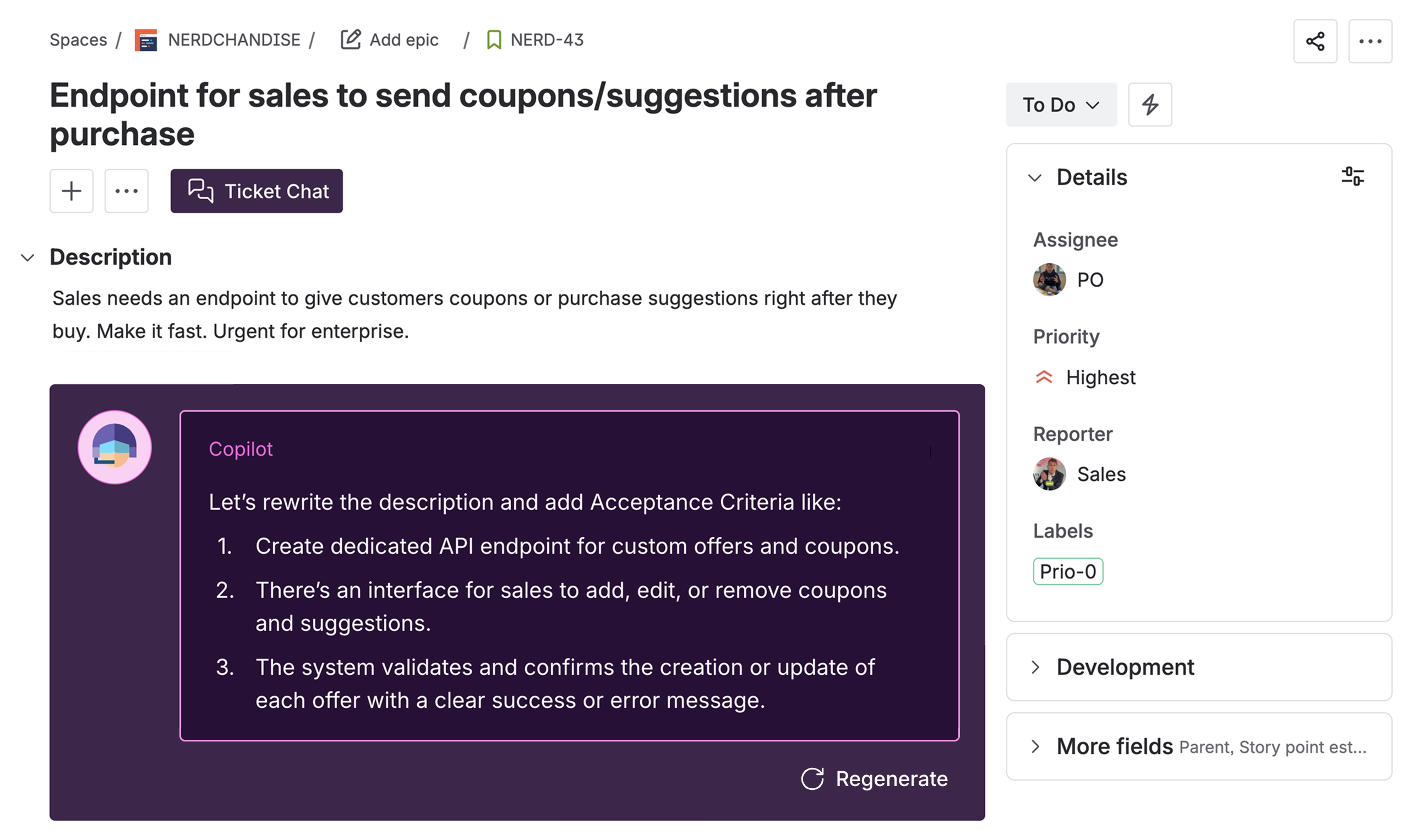Screen dimensions: 1419x840
Task: Click the Copilot avatar icon
Action: tap(115, 447)
